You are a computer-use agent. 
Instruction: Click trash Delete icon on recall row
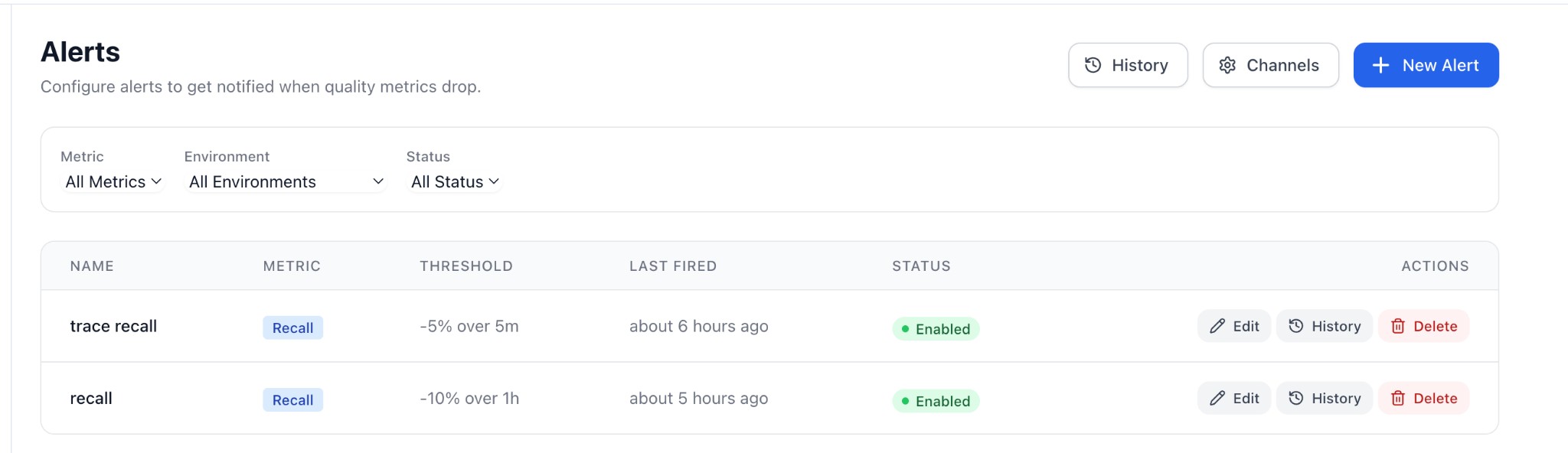(x=1399, y=398)
